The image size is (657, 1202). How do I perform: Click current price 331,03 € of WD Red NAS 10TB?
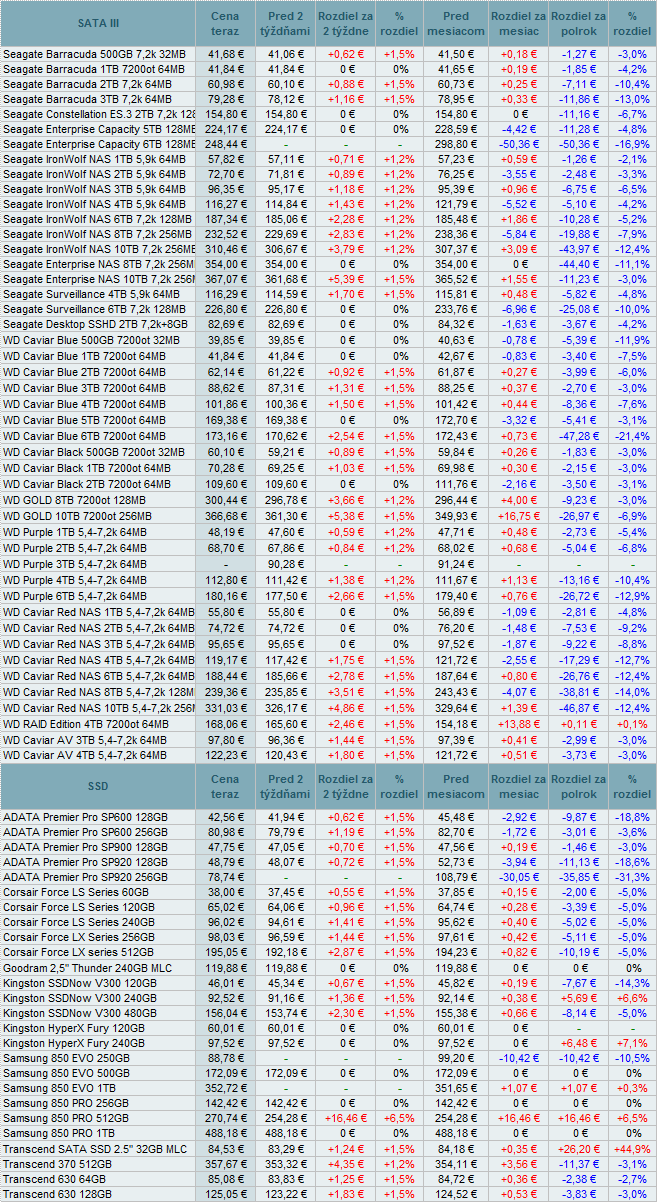(x=225, y=708)
